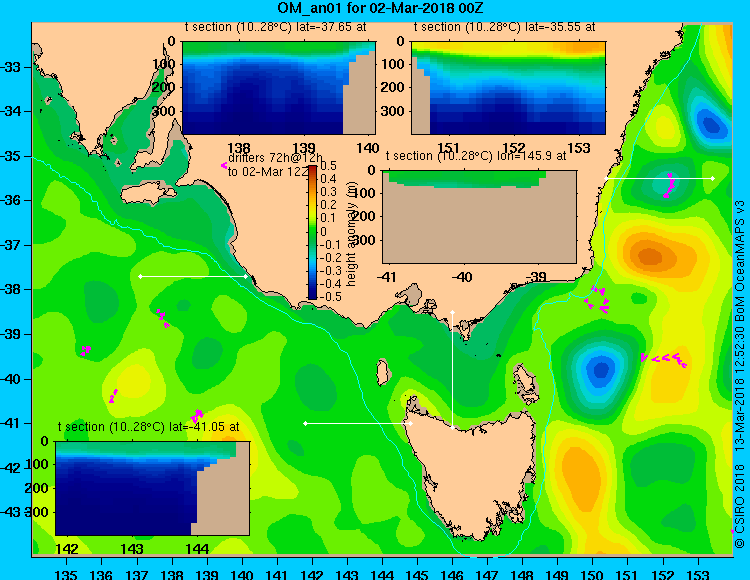
Task: Click the 0.2 value on the color bar
Action: [x=328, y=205]
